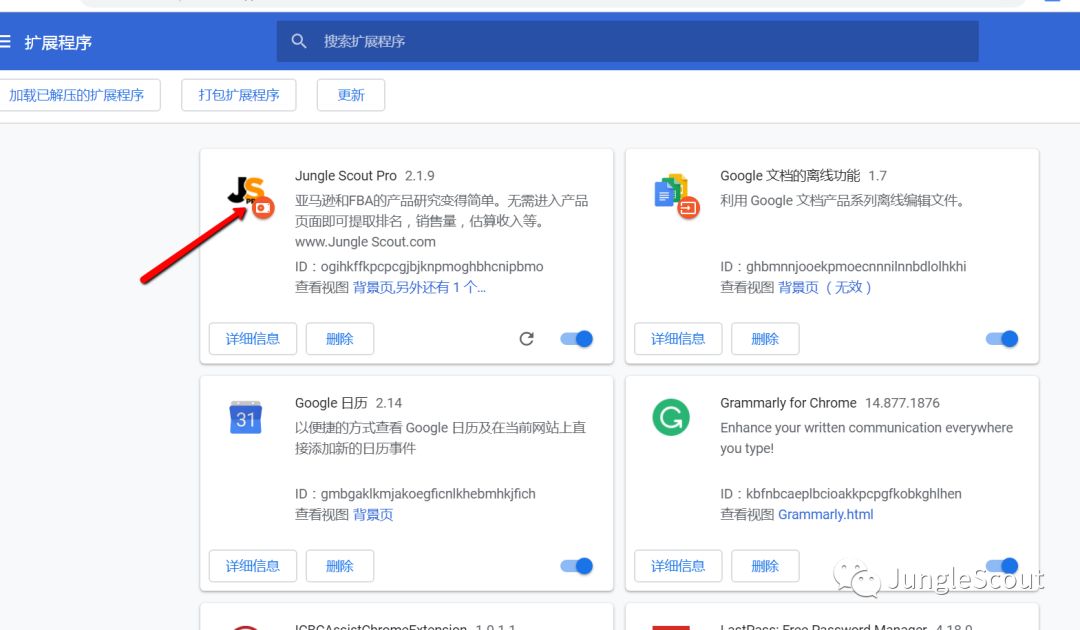Click 加载已解压的扩展程序 button
This screenshot has width=1080, height=630.
pyautogui.click(x=77, y=95)
